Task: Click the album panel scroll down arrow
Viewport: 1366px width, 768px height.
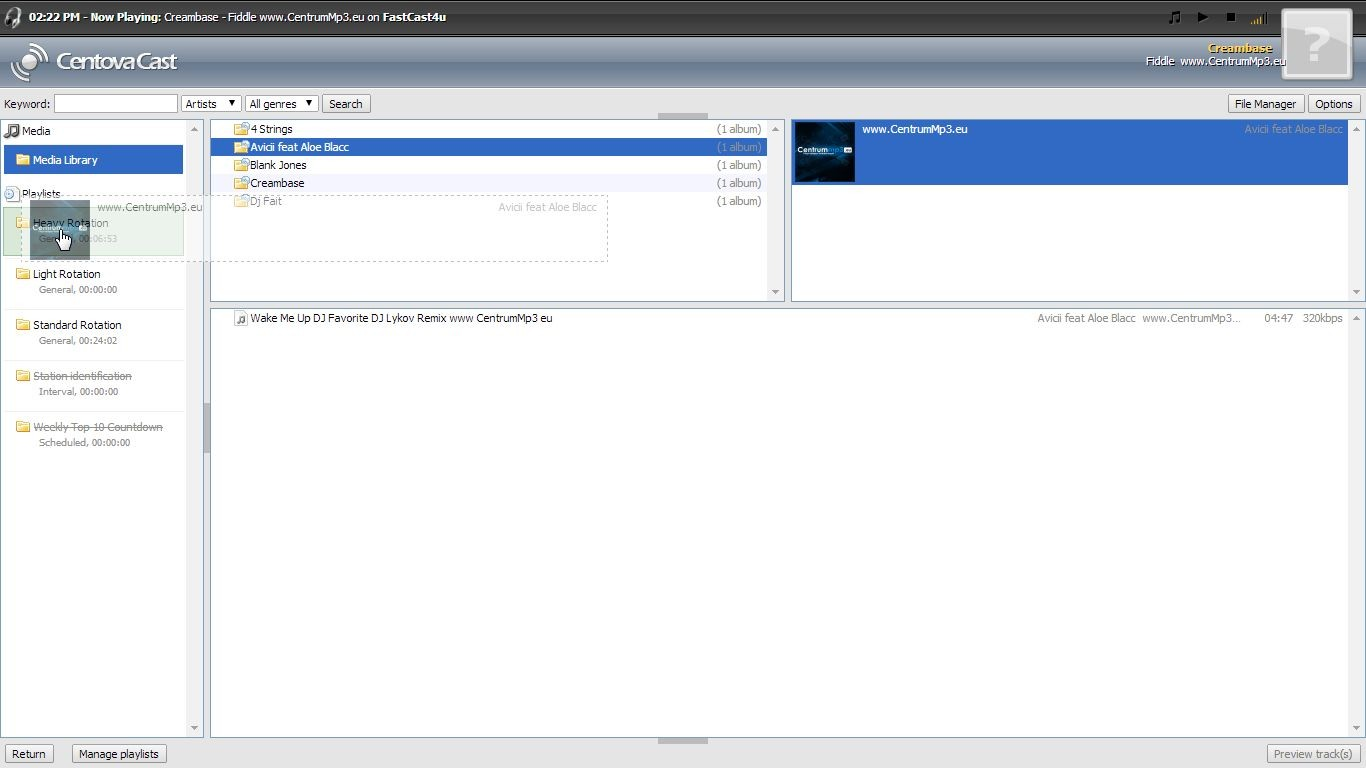Action: coord(1357,292)
